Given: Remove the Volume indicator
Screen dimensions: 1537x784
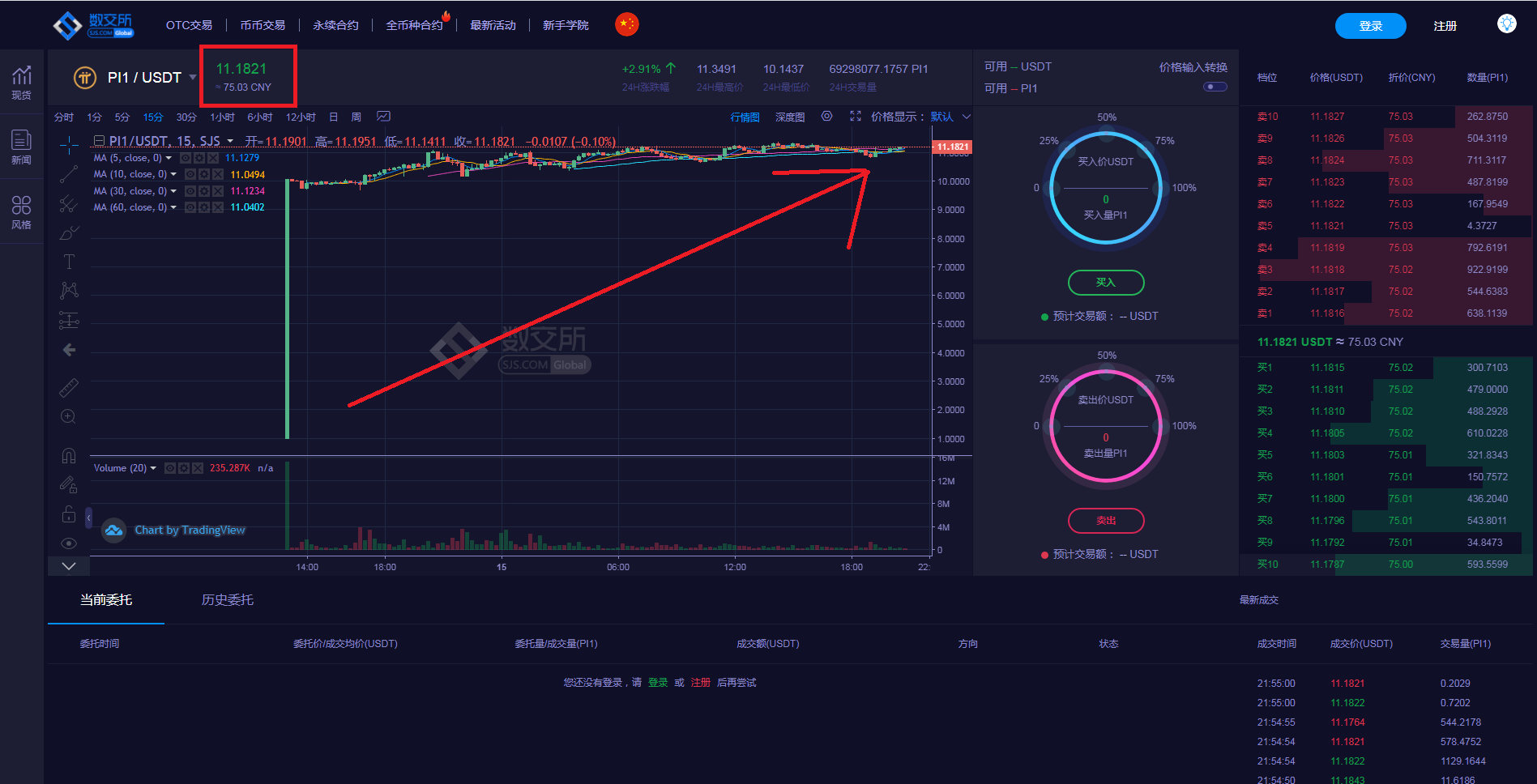Looking at the screenshot, I should click(x=198, y=468).
